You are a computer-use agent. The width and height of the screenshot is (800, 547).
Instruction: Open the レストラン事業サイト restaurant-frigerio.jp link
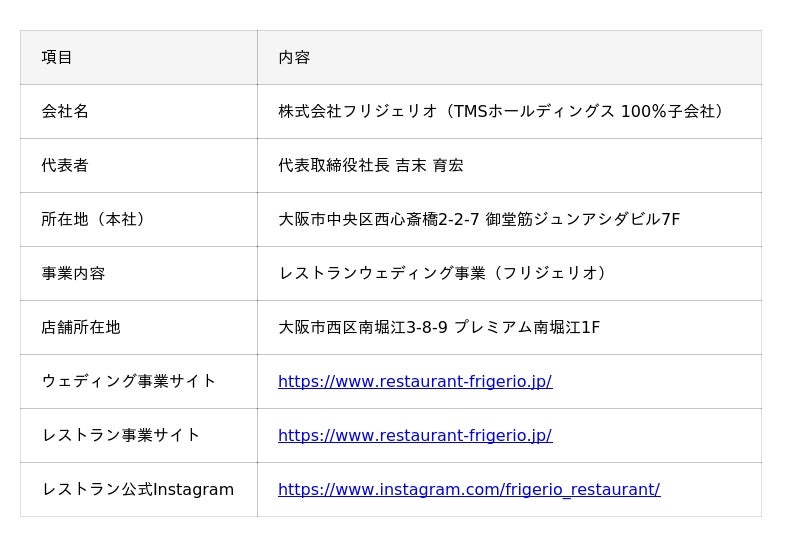tap(415, 435)
